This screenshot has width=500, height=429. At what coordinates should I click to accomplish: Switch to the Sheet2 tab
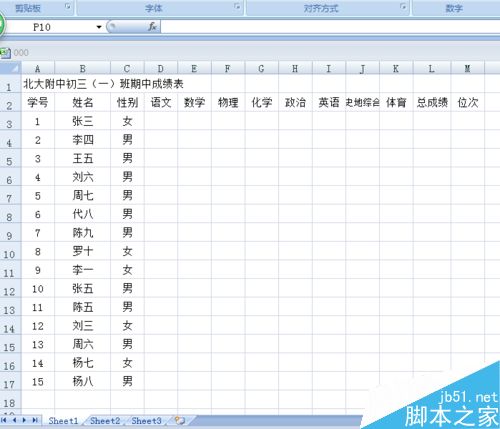point(105,421)
